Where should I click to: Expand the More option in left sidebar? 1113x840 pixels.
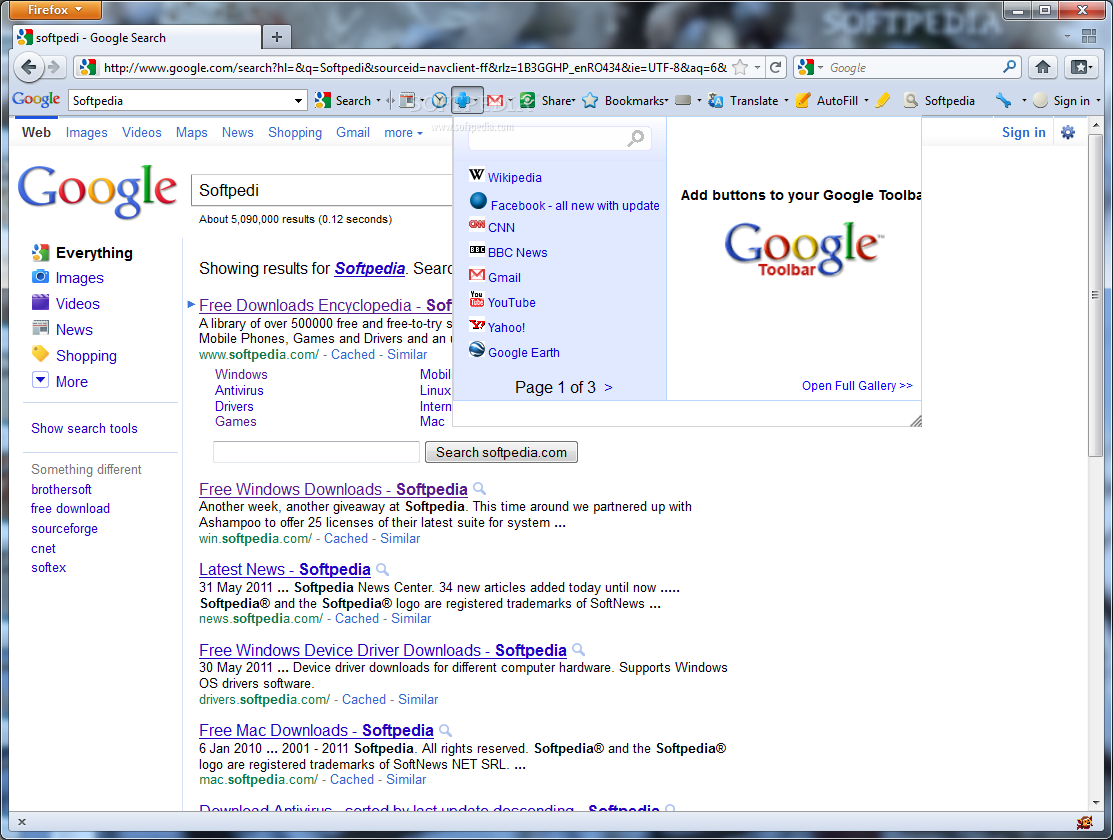60,381
